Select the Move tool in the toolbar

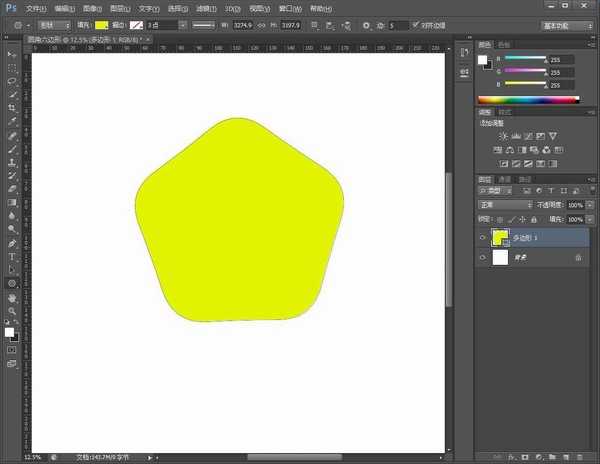click(12, 54)
